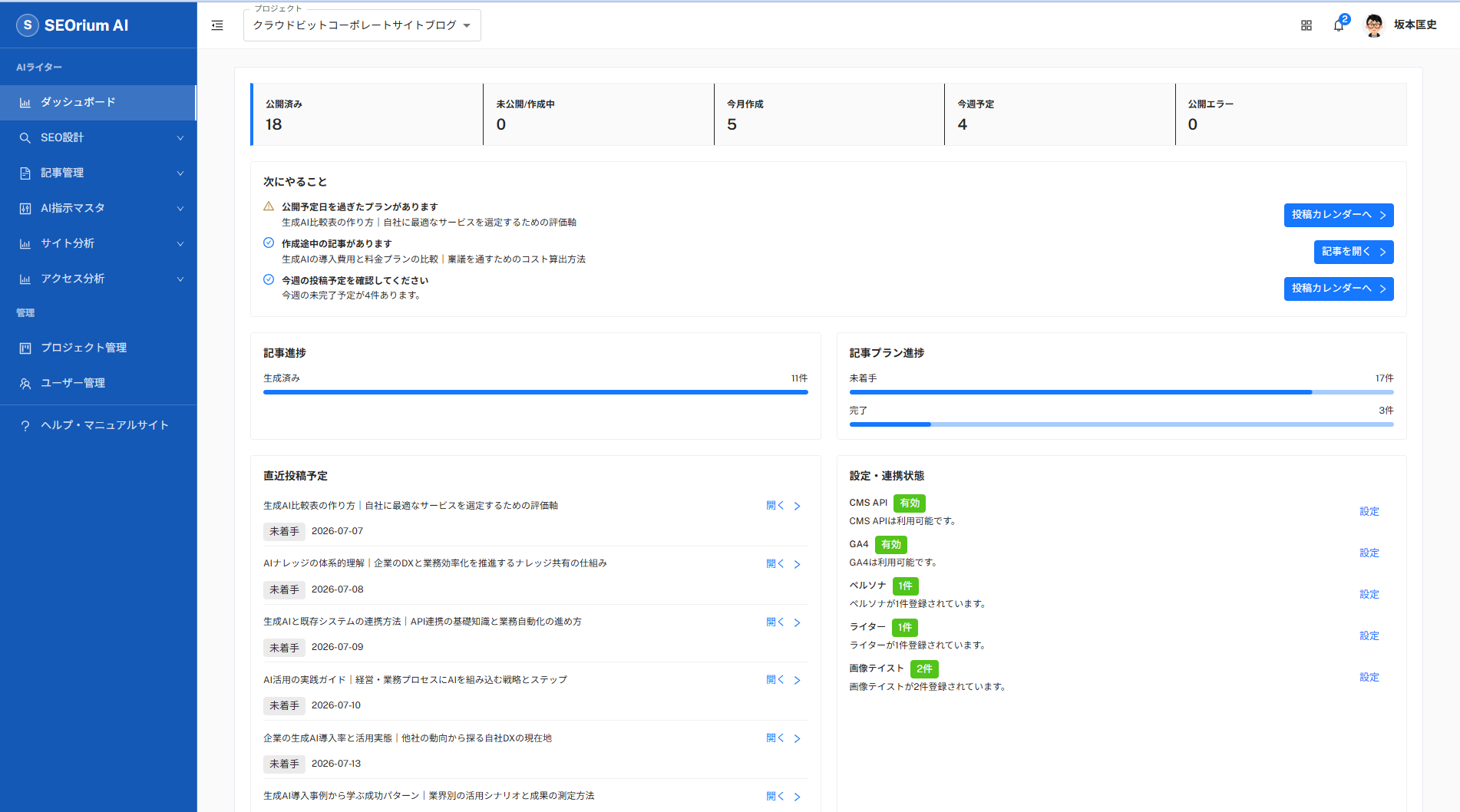Click date 2026-07-13
This screenshot has height=812, width=1460.
(336, 764)
